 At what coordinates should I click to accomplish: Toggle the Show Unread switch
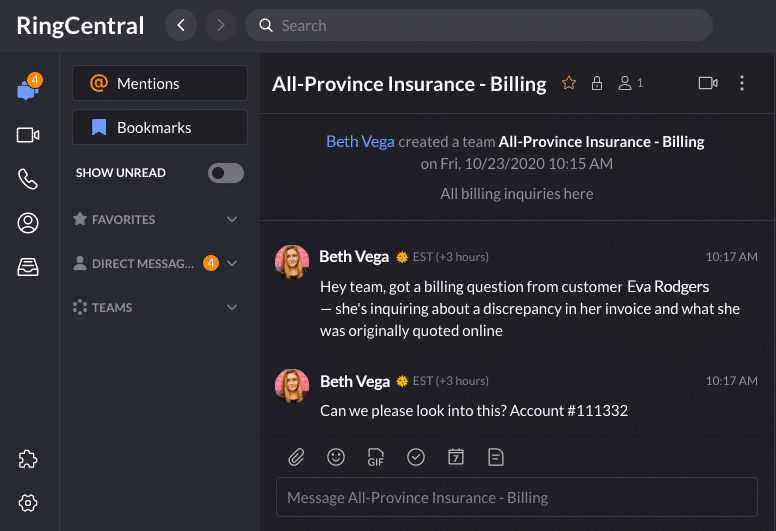[225, 173]
